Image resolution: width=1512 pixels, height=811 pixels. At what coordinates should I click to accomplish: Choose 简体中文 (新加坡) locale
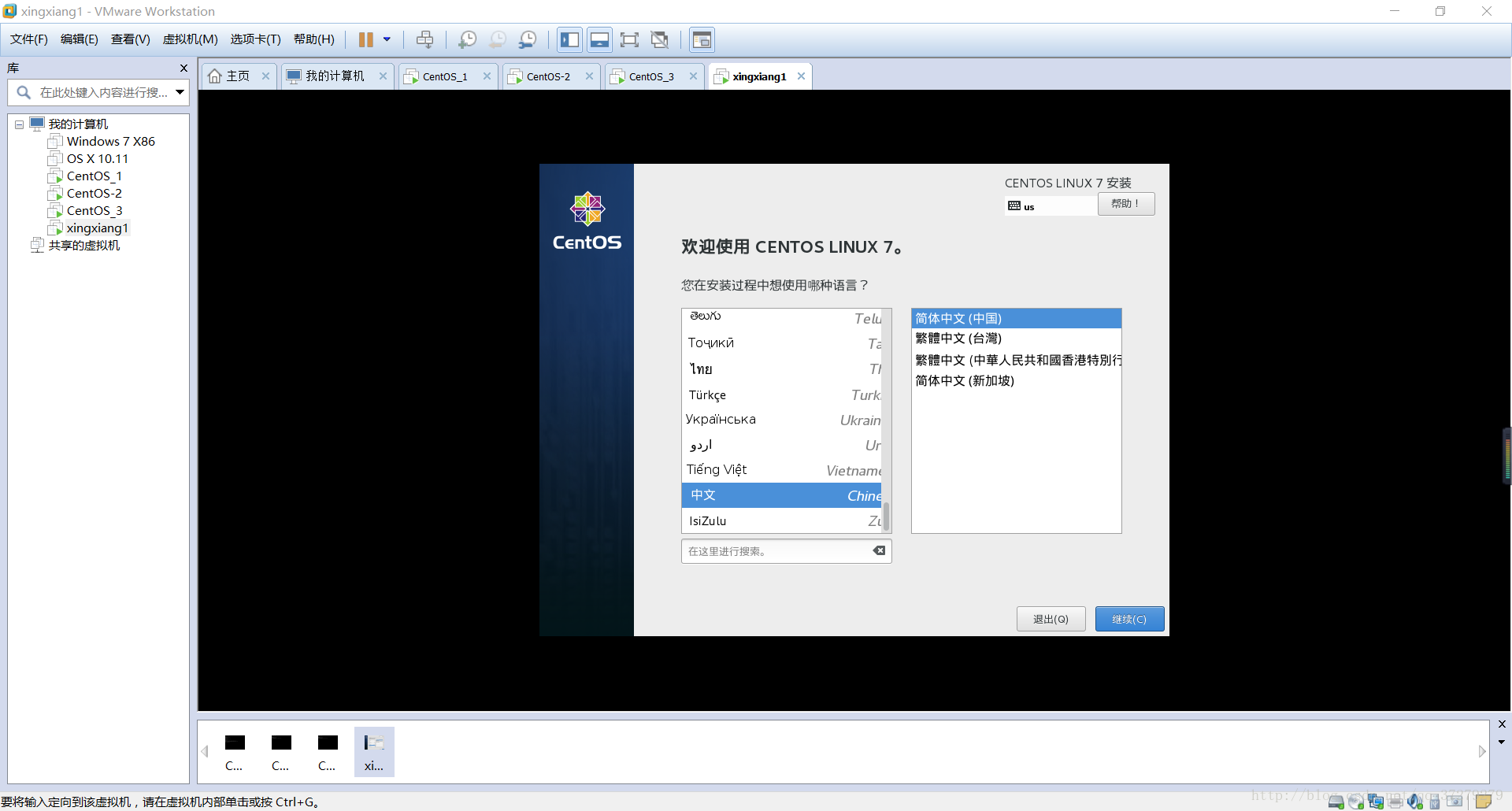point(1016,381)
